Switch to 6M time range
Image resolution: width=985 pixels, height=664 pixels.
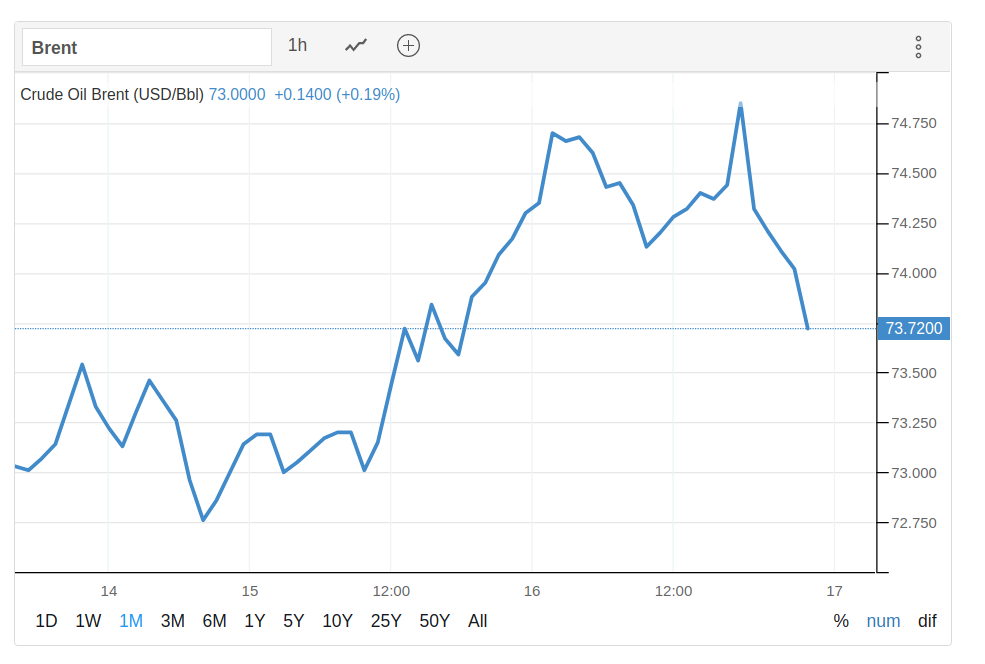214,621
